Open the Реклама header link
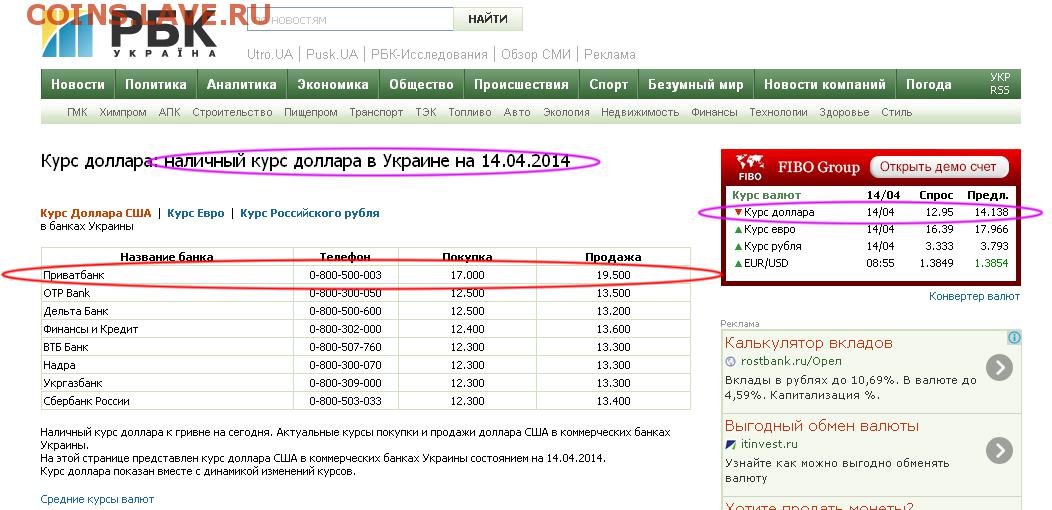1052x510 pixels. (609, 54)
